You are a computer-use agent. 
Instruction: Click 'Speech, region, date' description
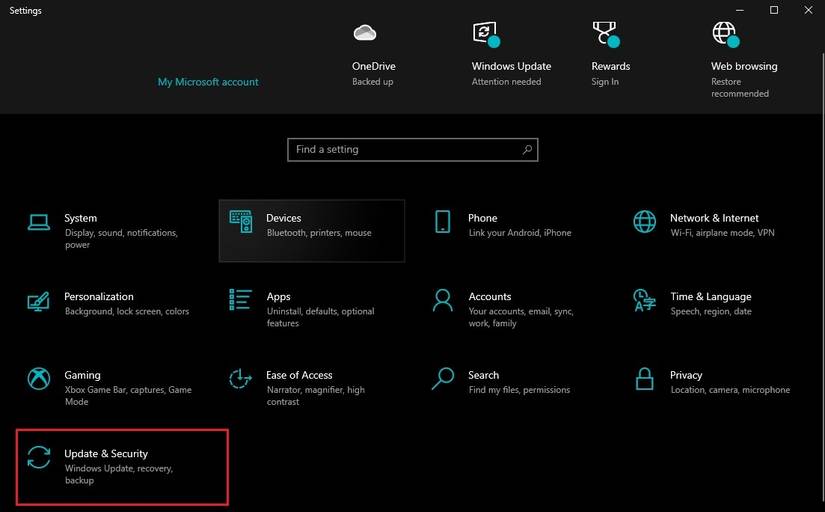(x=711, y=311)
